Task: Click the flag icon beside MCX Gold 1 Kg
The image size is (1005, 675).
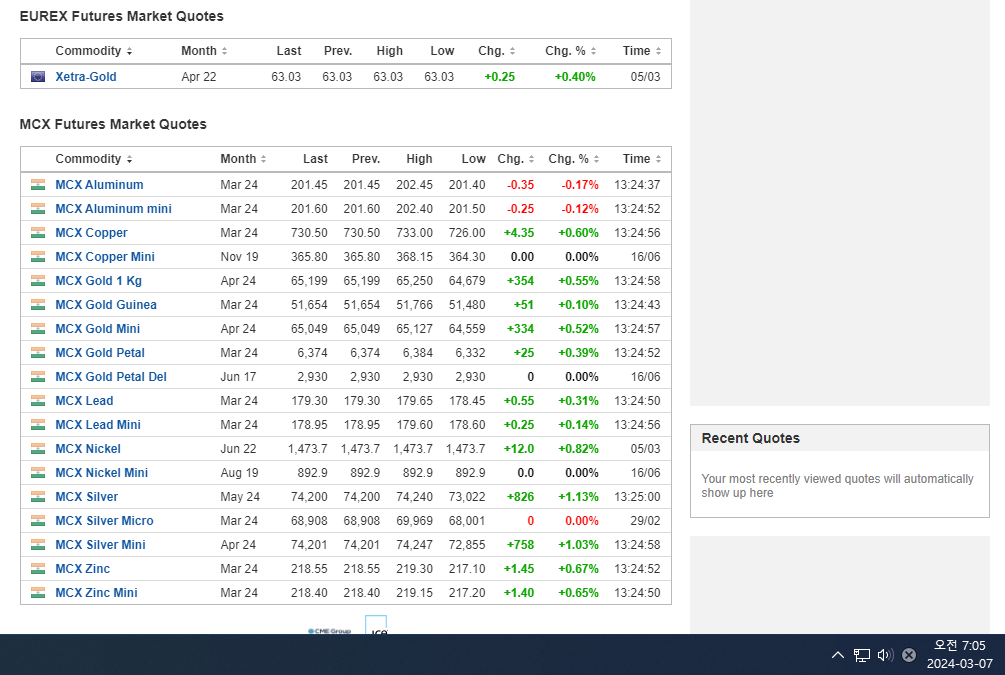Action: coord(38,281)
